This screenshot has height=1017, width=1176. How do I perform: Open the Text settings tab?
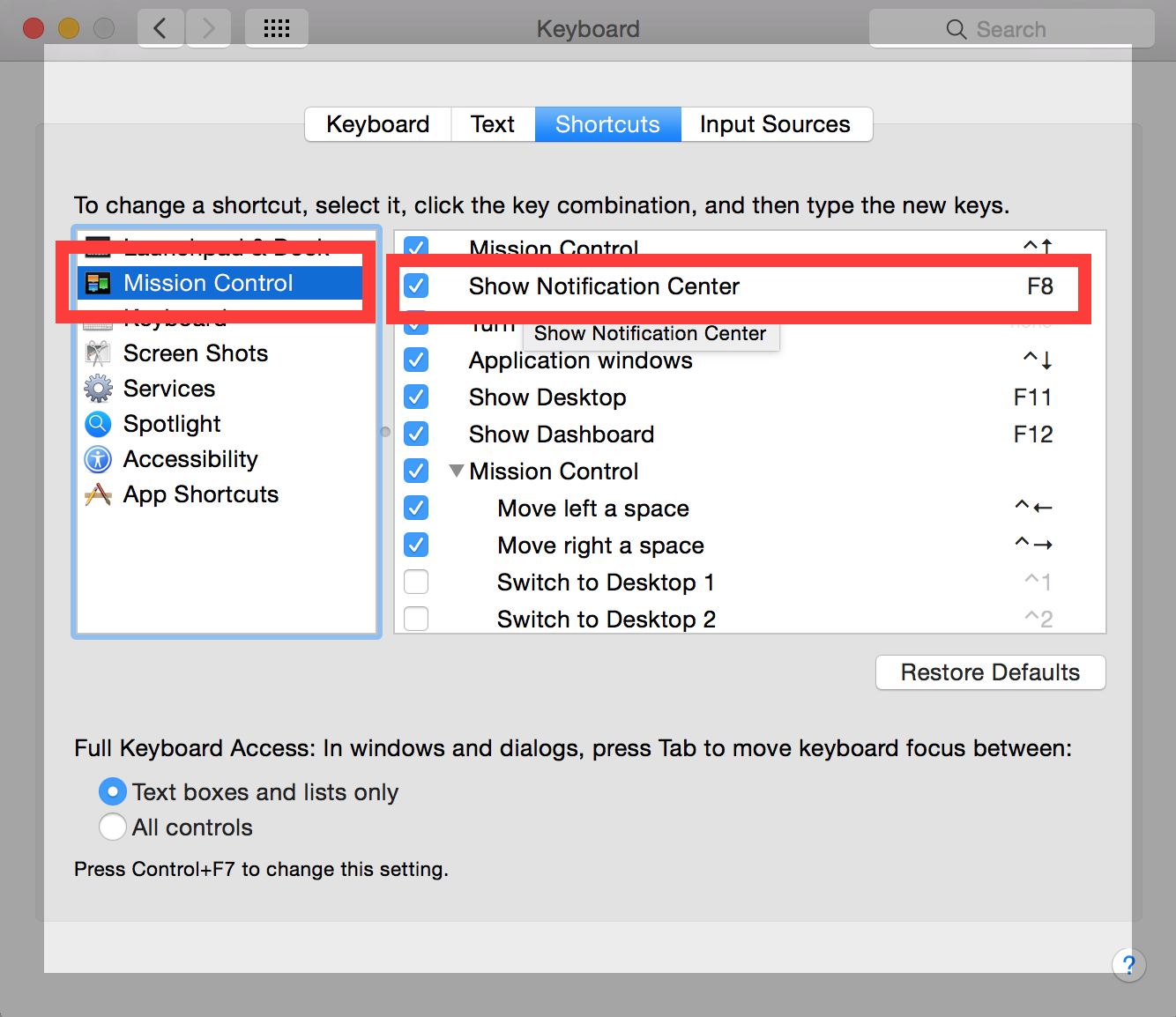click(x=492, y=123)
